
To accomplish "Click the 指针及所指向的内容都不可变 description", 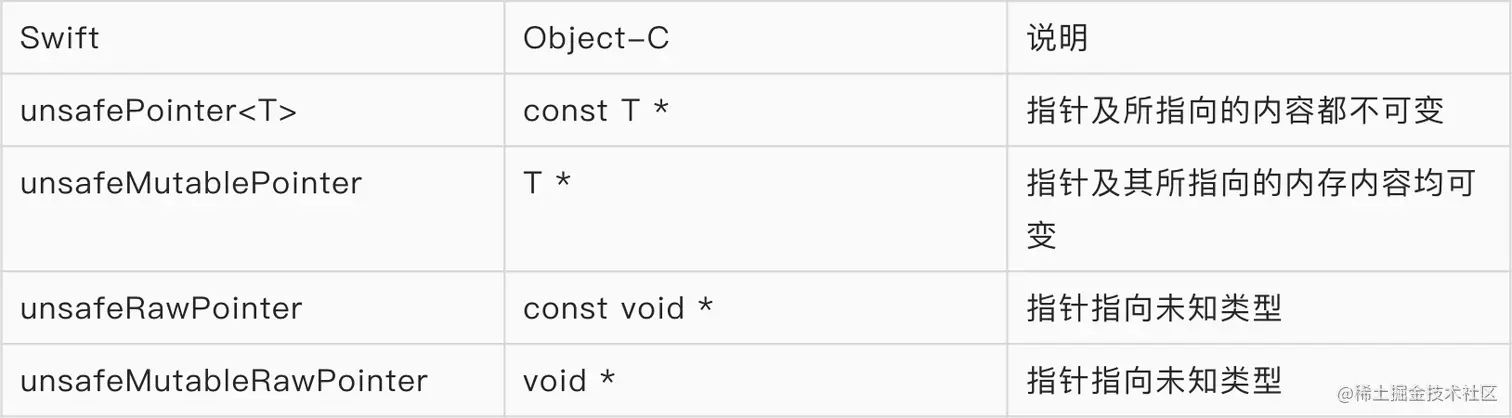I will (x=1235, y=111).
